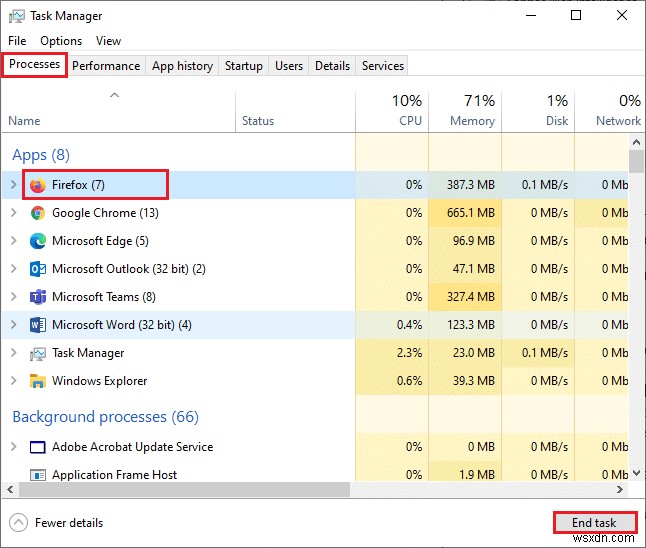Image resolution: width=646 pixels, height=548 pixels.
Task: Switch to the Users tab
Action: coord(289,66)
